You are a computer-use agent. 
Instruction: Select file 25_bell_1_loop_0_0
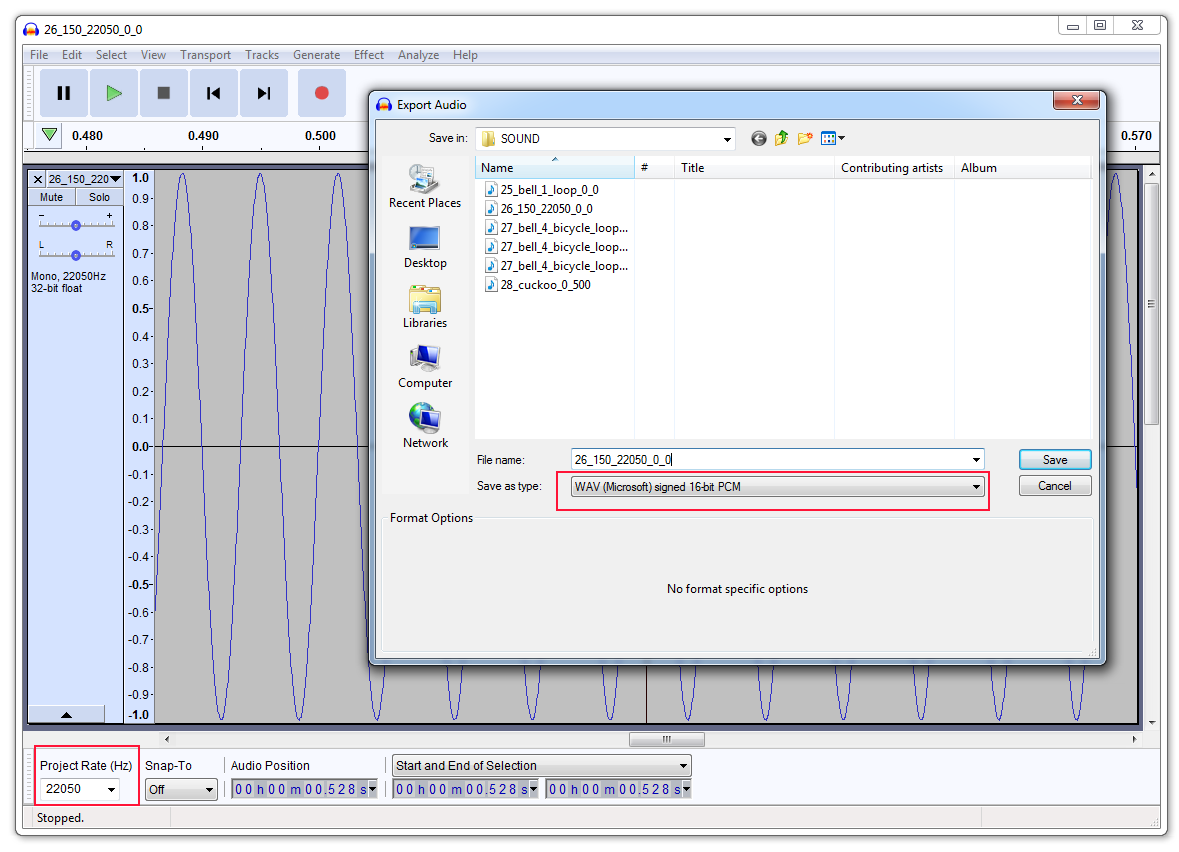click(x=541, y=190)
